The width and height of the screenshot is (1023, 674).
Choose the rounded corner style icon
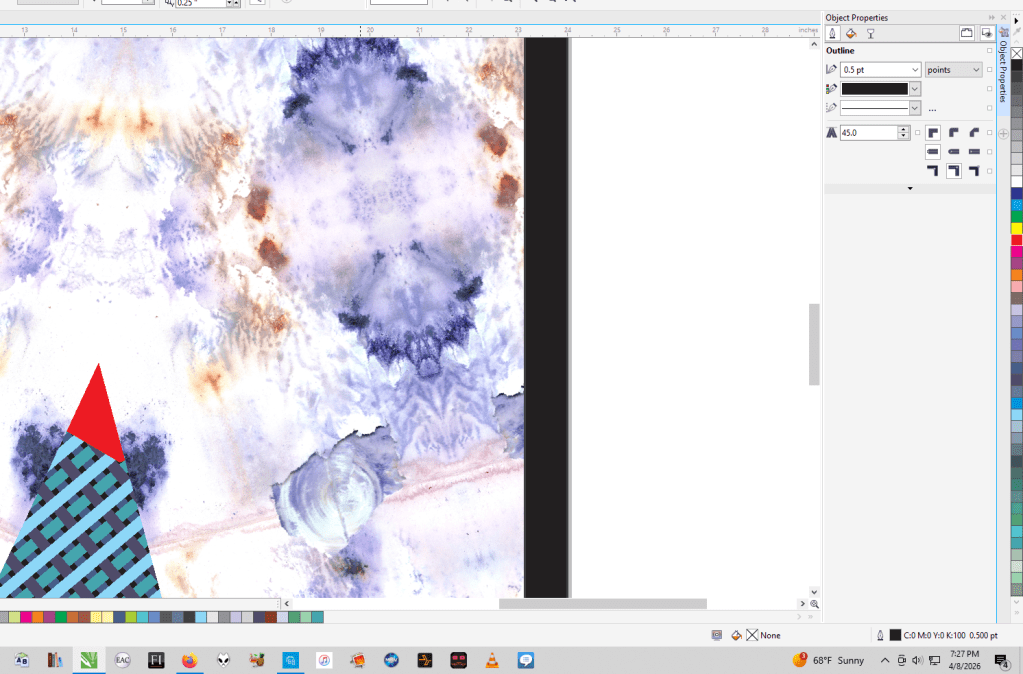(x=953, y=132)
